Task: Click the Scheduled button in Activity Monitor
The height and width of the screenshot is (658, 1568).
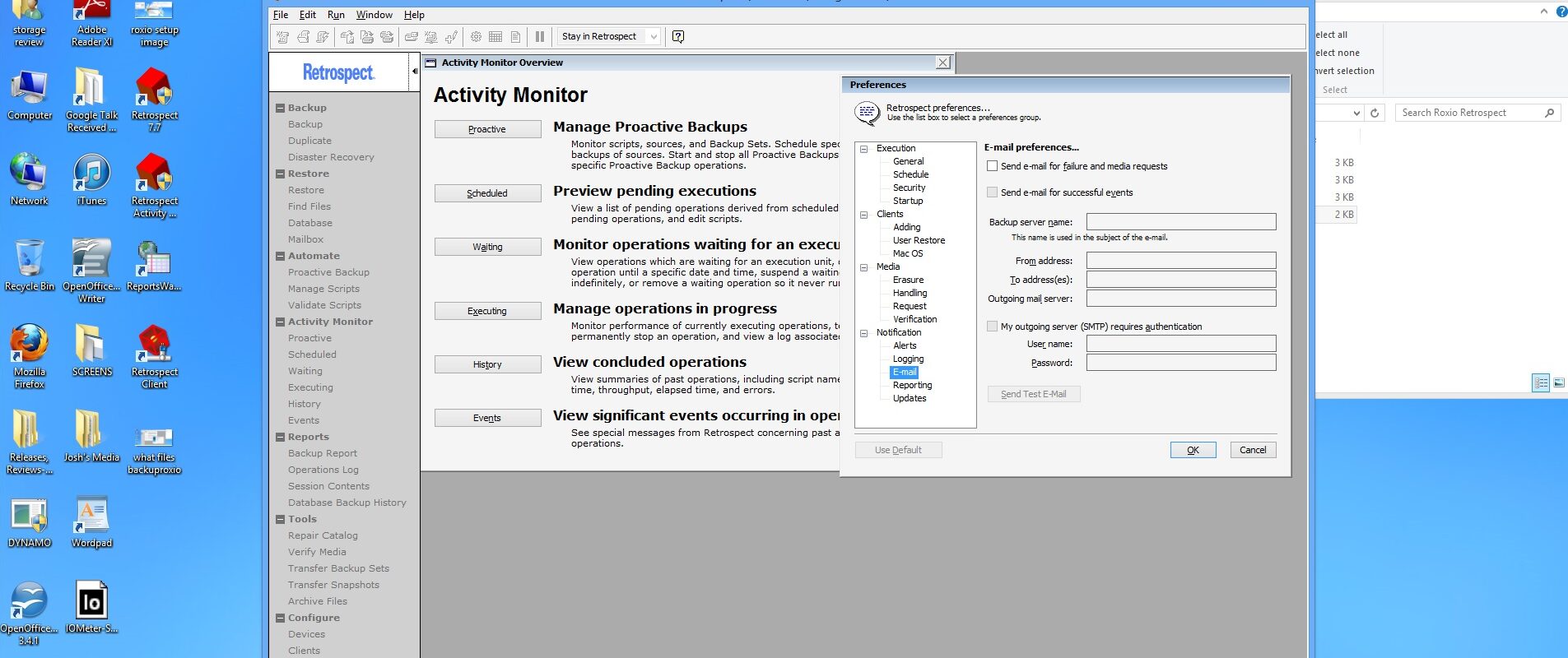Action: [487, 193]
